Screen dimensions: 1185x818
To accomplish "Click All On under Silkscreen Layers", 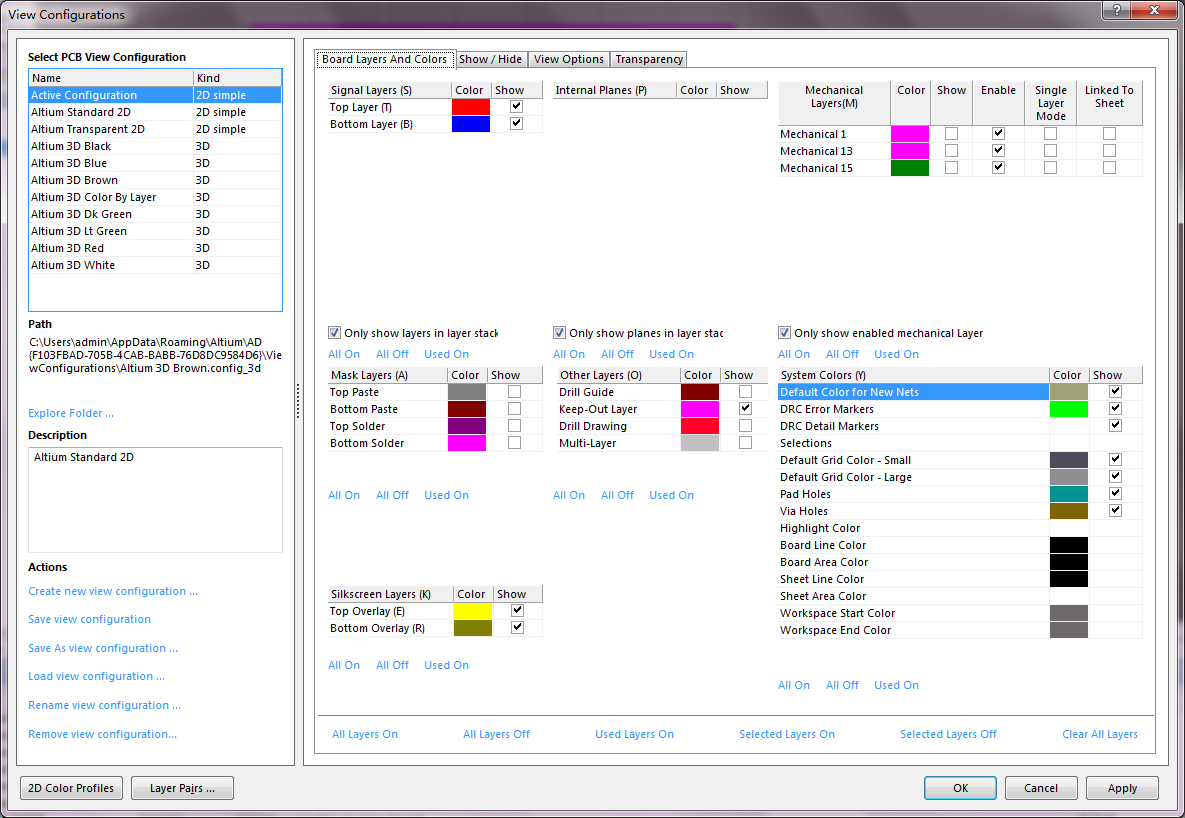I will pyautogui.click(x=344, y=665).
